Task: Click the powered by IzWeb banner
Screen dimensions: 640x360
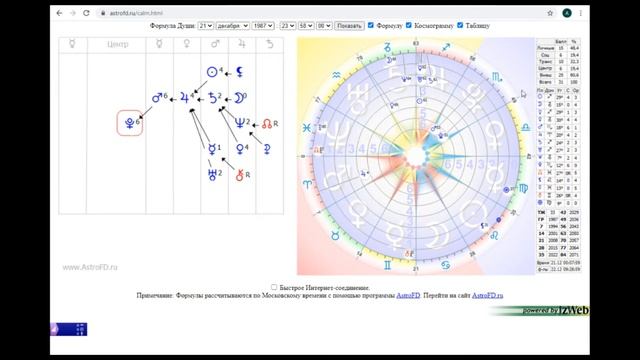Action: tap(540, 311)
